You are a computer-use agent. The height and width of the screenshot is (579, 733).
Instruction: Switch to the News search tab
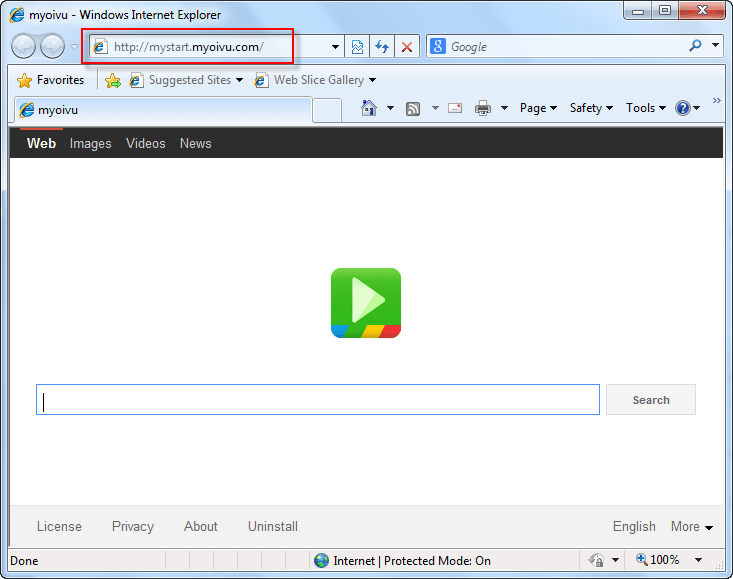195,143
